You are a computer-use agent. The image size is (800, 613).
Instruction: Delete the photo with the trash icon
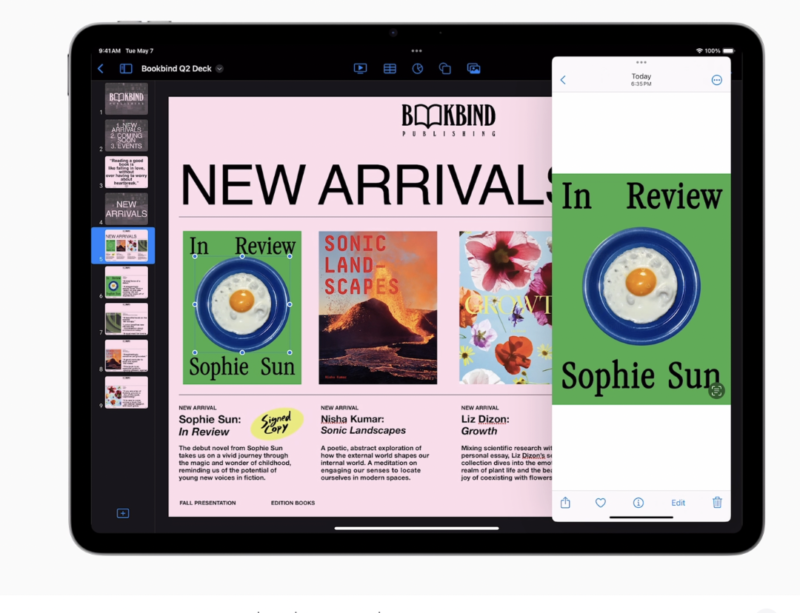point(717,503)
